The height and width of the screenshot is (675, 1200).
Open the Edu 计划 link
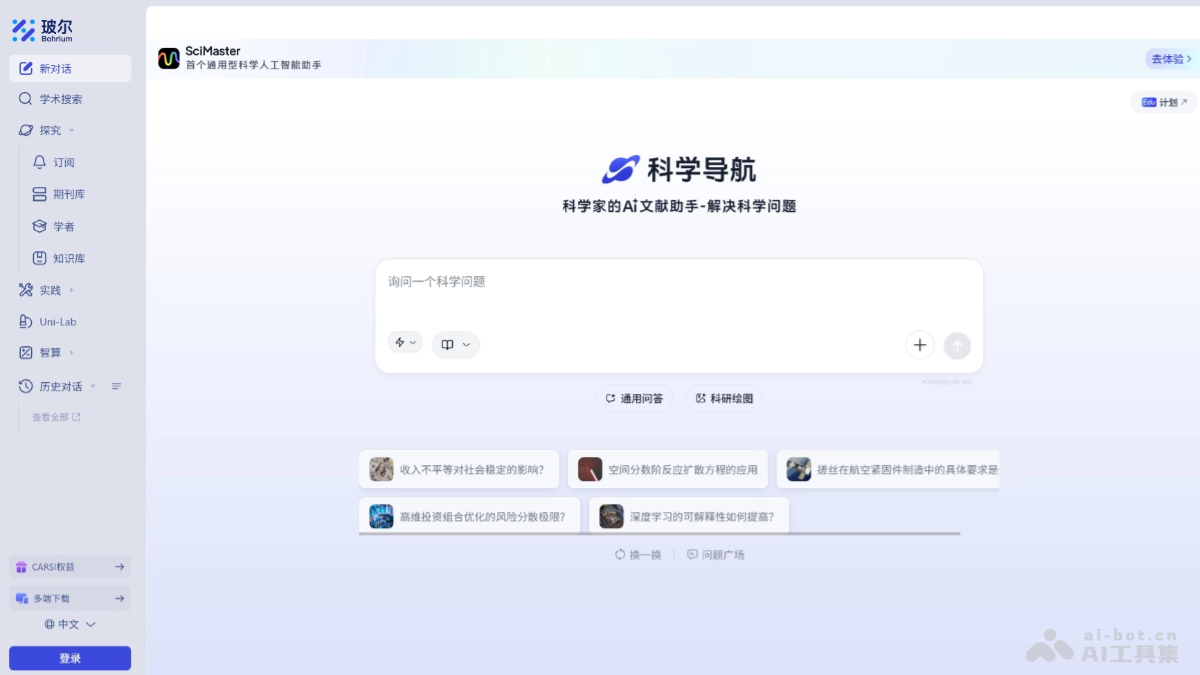(1163, 102)
